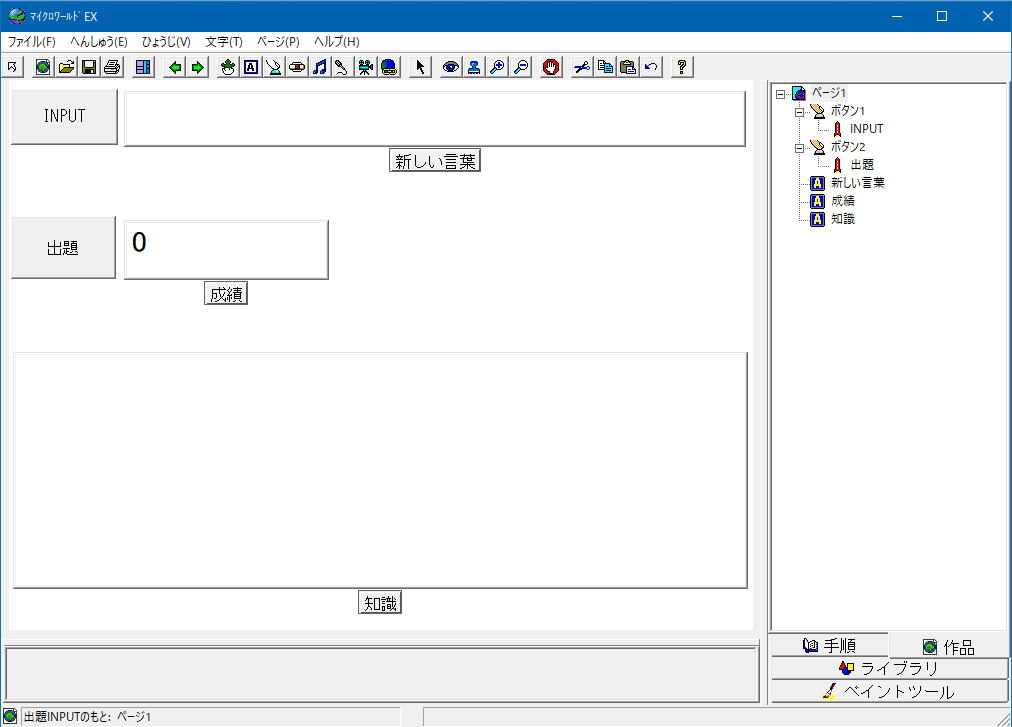Image resolution: width=1012 pixels, height=727 pixels.
Task: Print the page with printer icon
Action: [x=112, y=67]
